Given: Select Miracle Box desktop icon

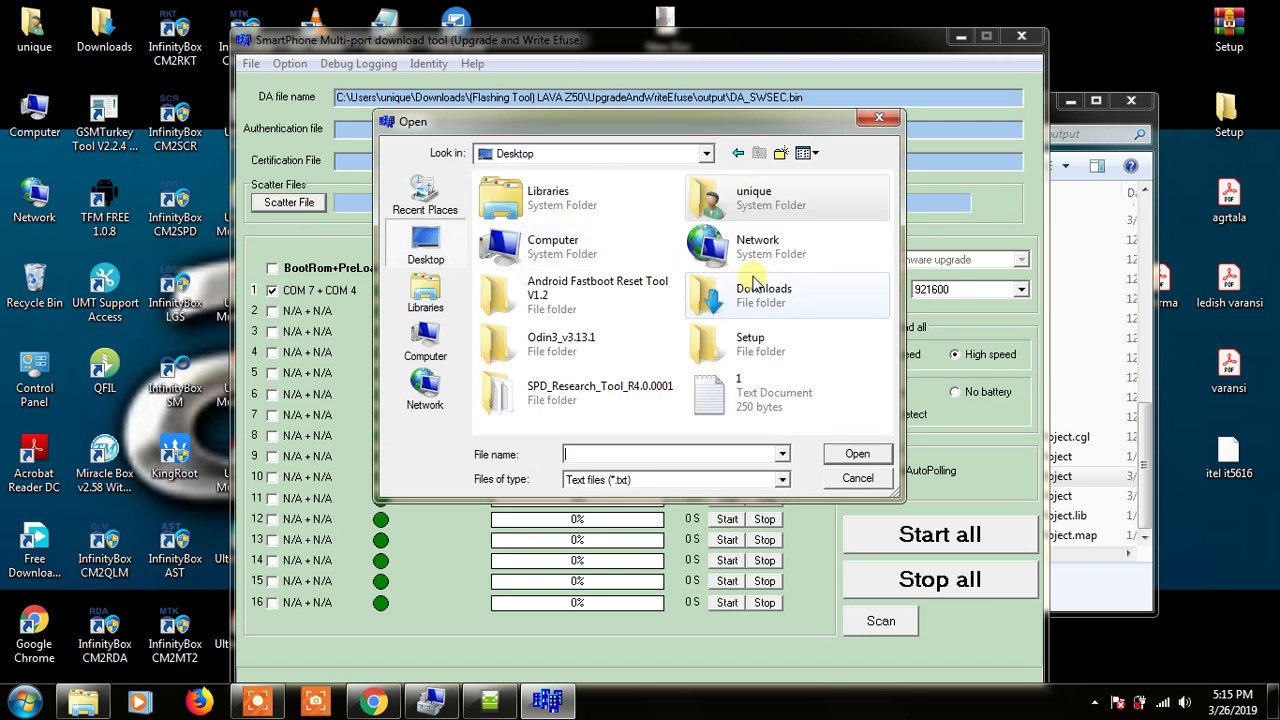Looking at the screenshot, I should point(104,464).
